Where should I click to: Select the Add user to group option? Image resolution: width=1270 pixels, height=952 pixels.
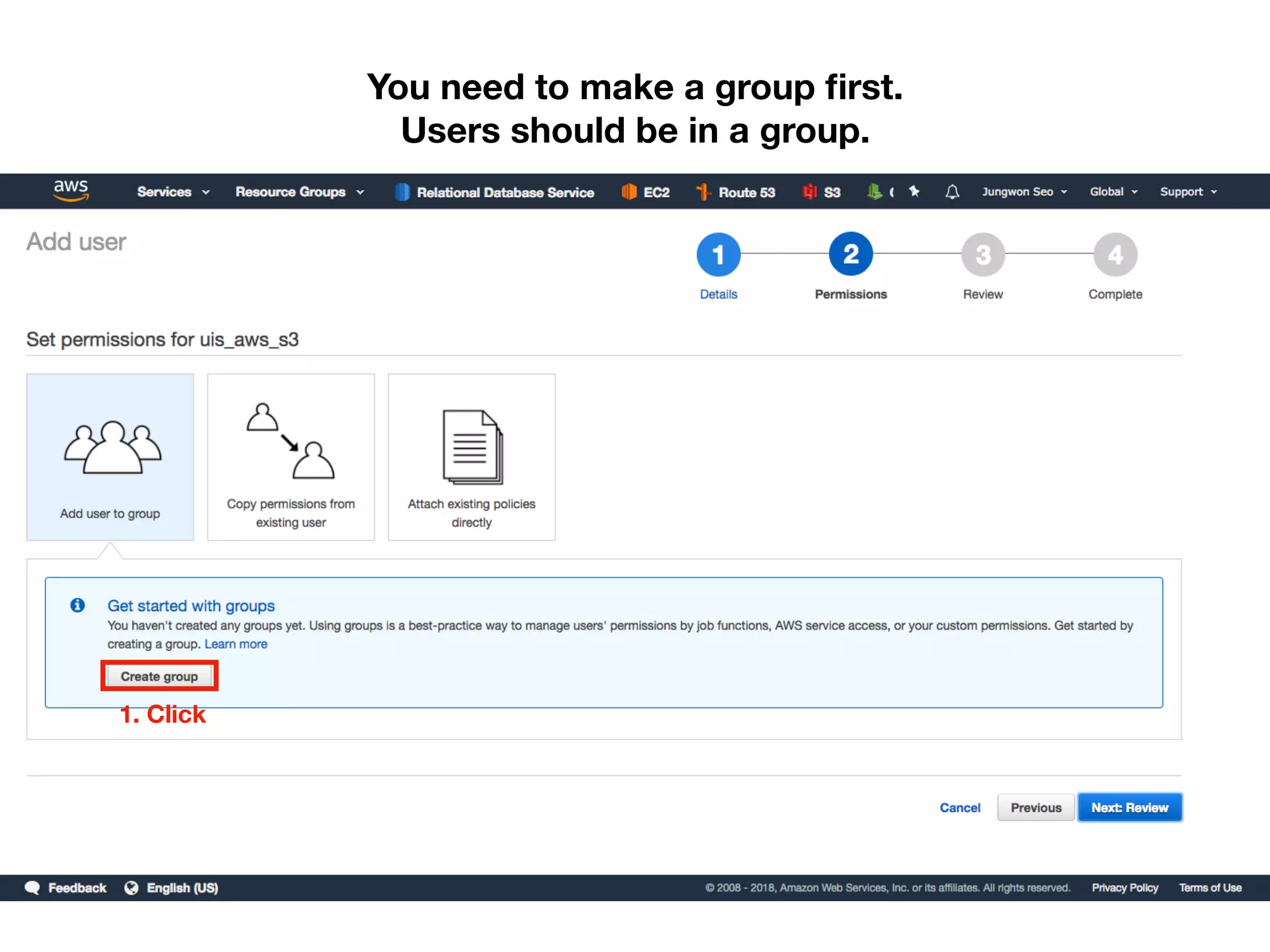(x=110, y=457)
